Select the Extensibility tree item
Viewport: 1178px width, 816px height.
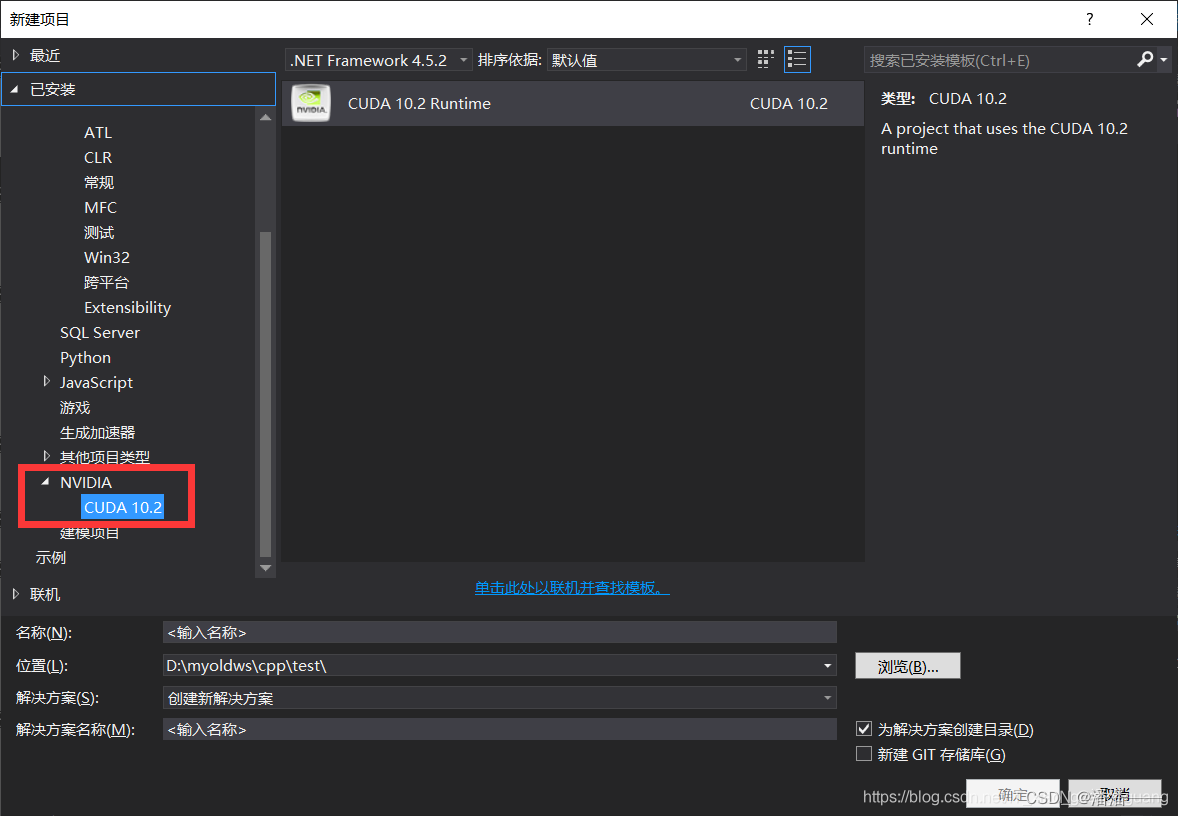127,307
